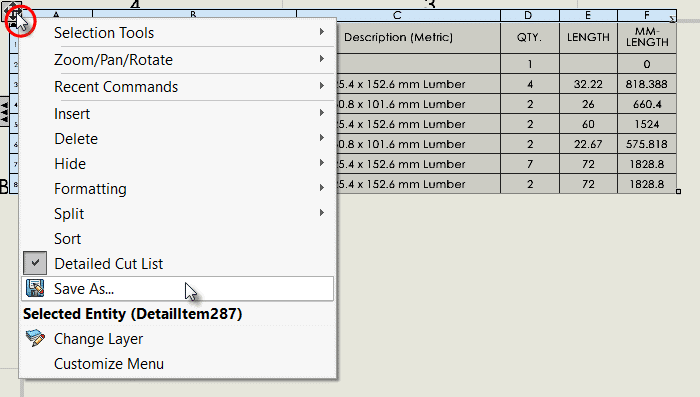Expand the Selection Tools submenu arrow
Viewport: 700px width, 397px height.
[321, 32]
